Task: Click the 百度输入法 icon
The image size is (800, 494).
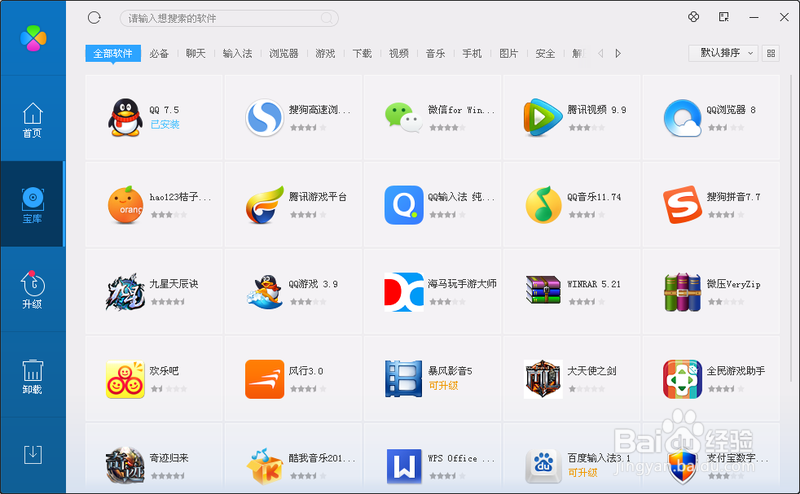Action: click(543, 465)
